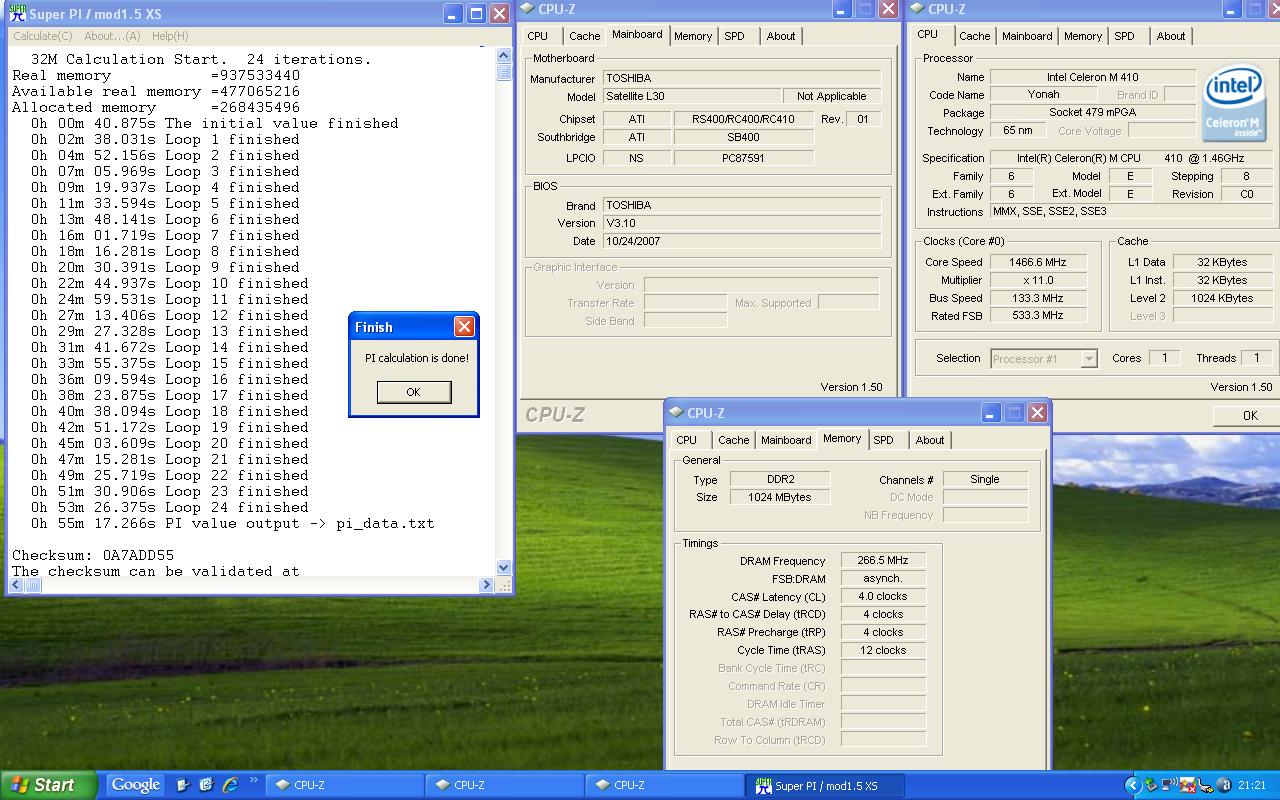Click BIOS Date value 10/24/2007

[x=742, y=241]
